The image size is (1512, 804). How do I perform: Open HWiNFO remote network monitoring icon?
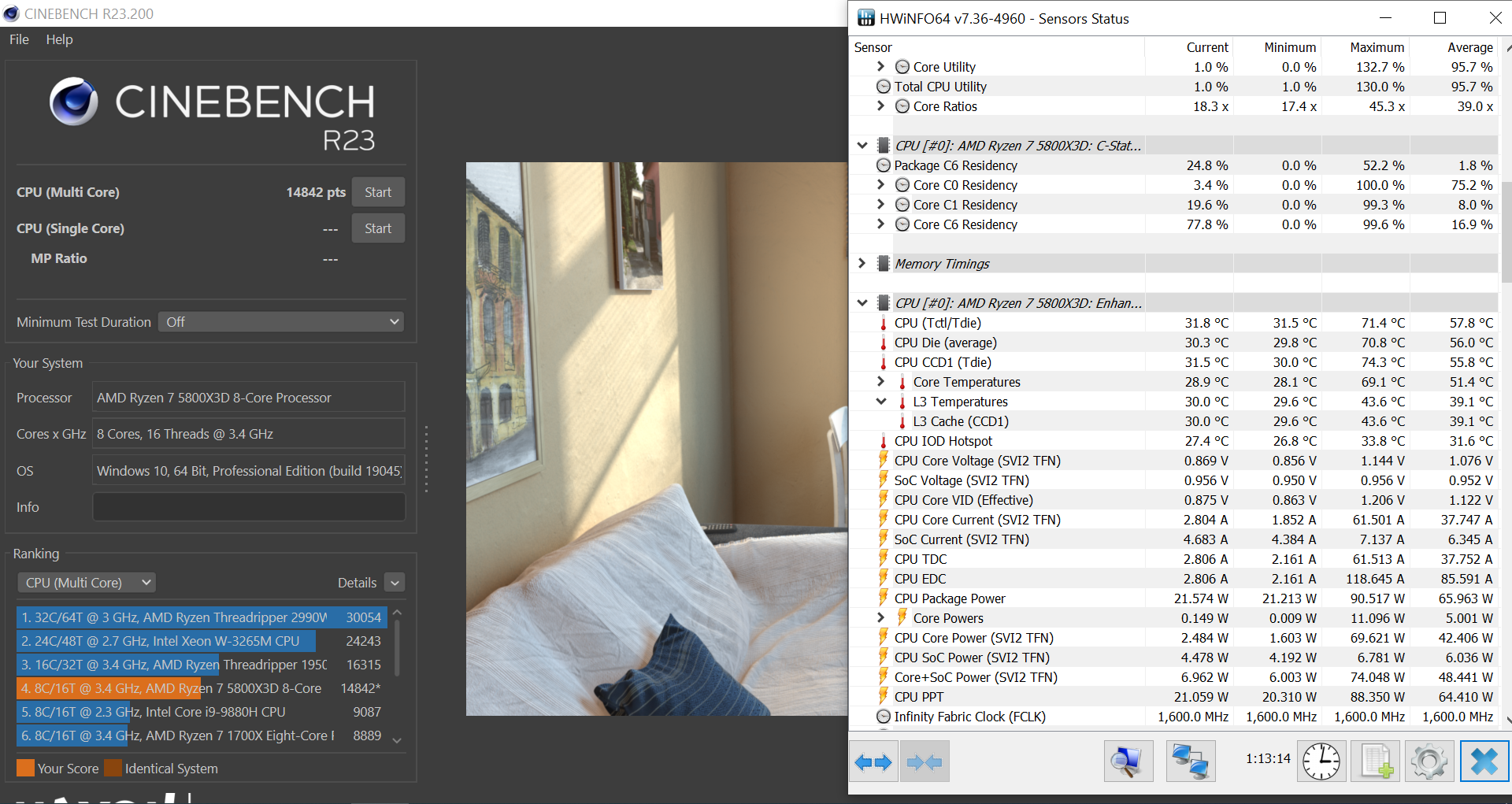pyautogui.click(x=1190, y=761)
